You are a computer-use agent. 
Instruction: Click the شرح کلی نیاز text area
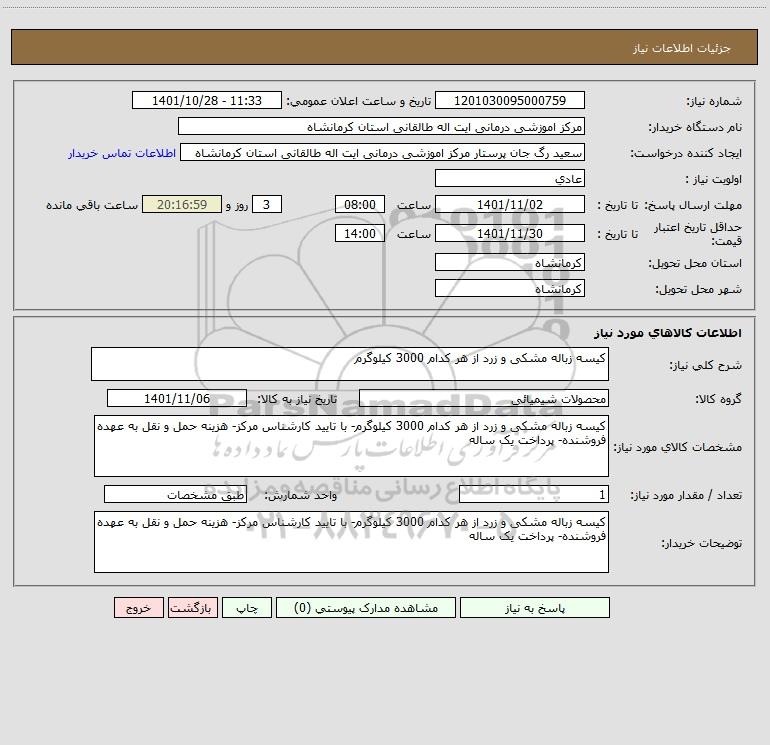click(x=350, y=364)
